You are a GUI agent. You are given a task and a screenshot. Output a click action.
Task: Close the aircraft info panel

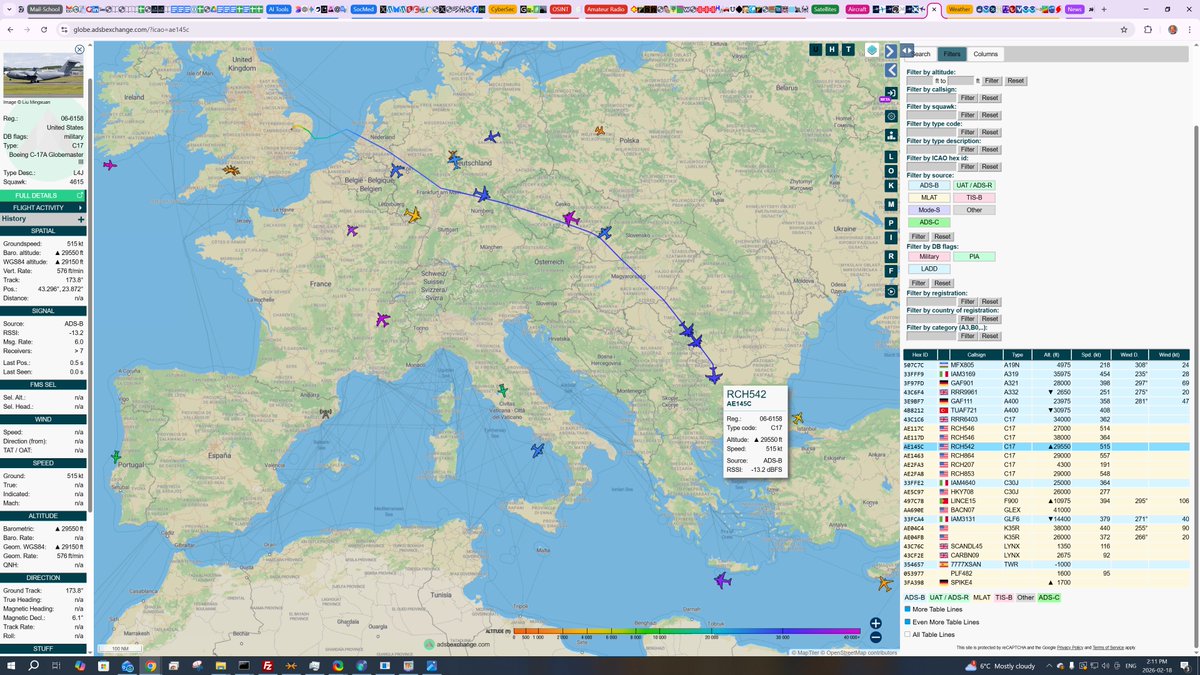click(x=79, y=49)
